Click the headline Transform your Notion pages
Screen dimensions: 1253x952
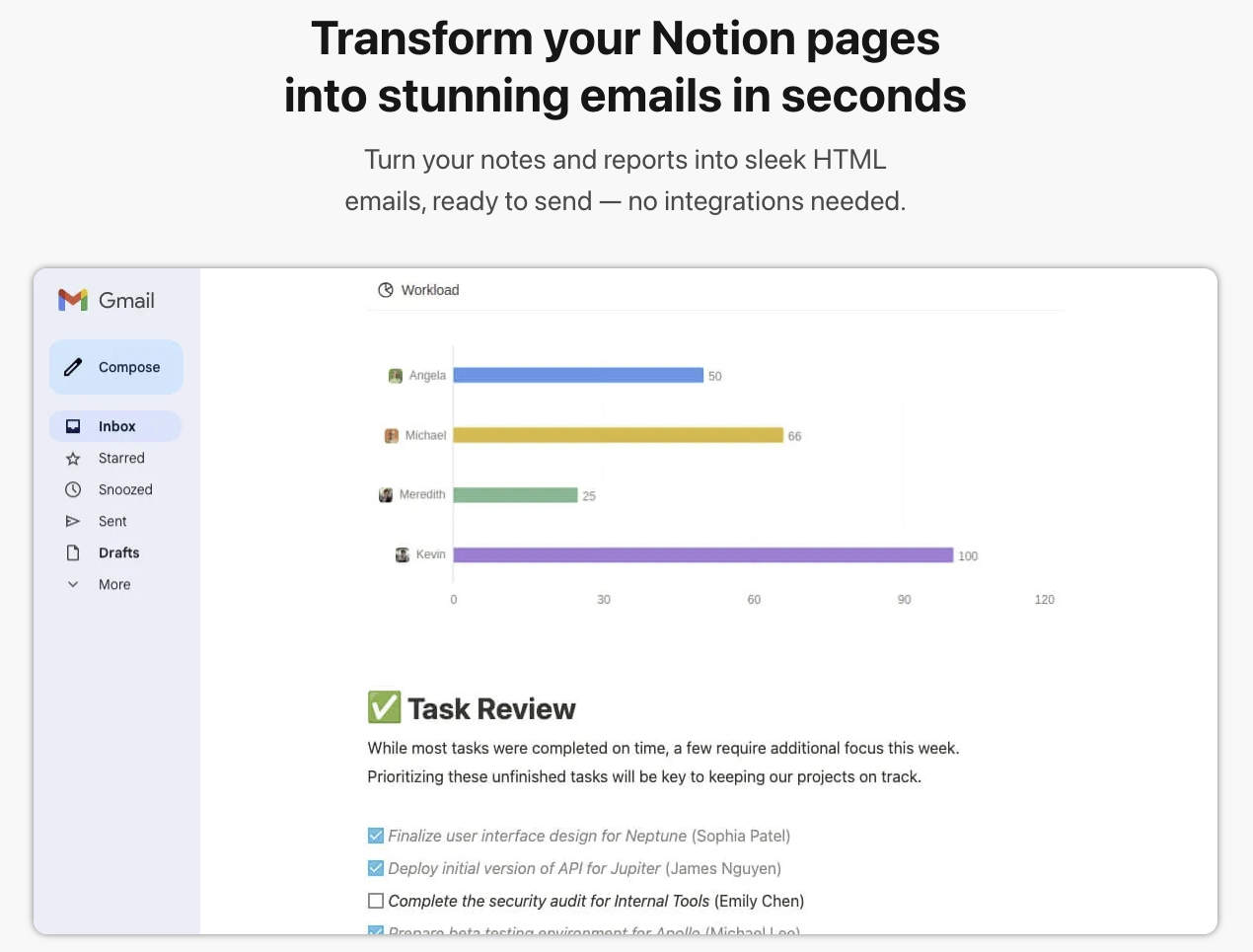(626, 38)
